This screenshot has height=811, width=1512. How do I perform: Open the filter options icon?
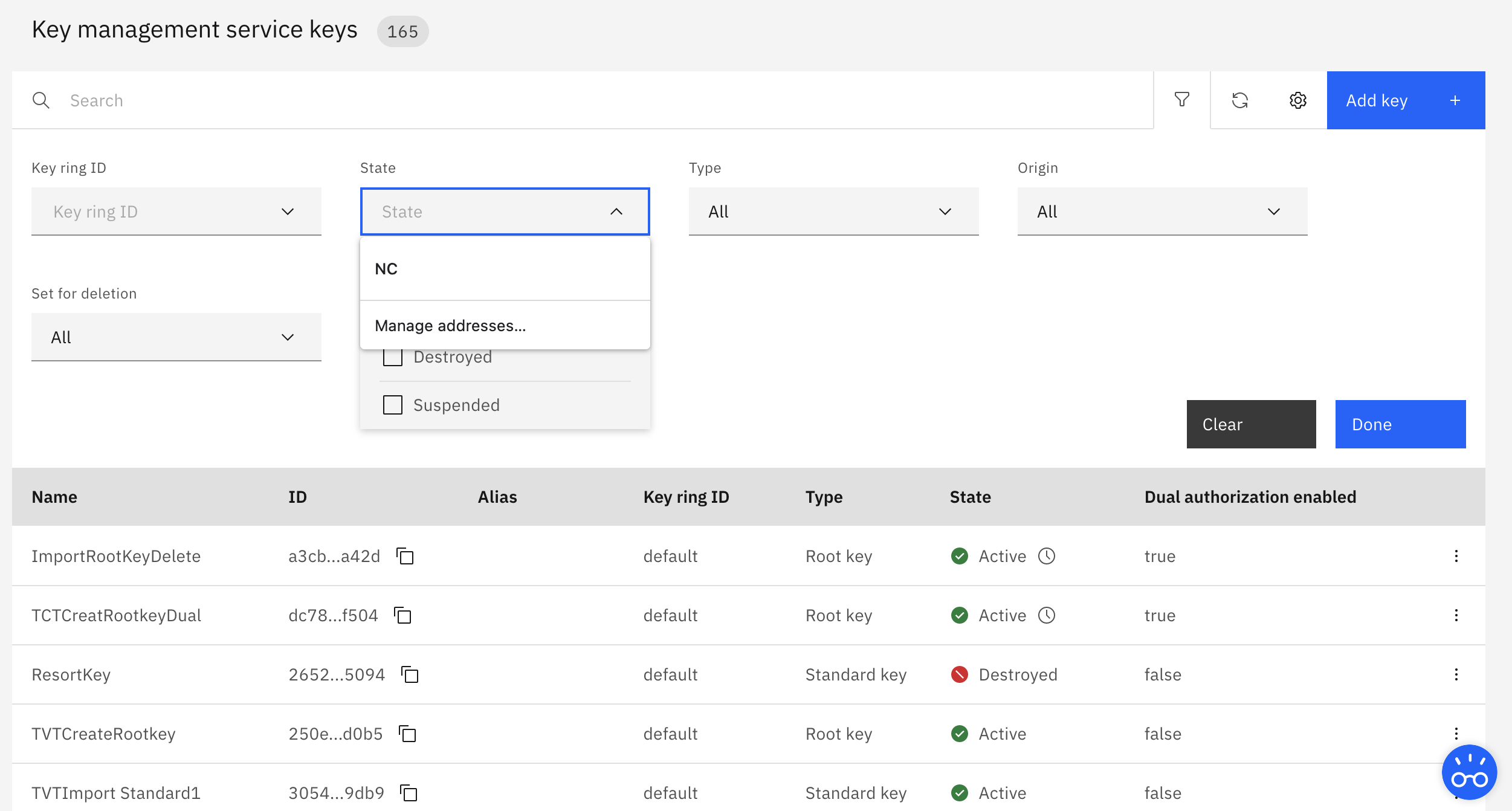(1183, 100)
